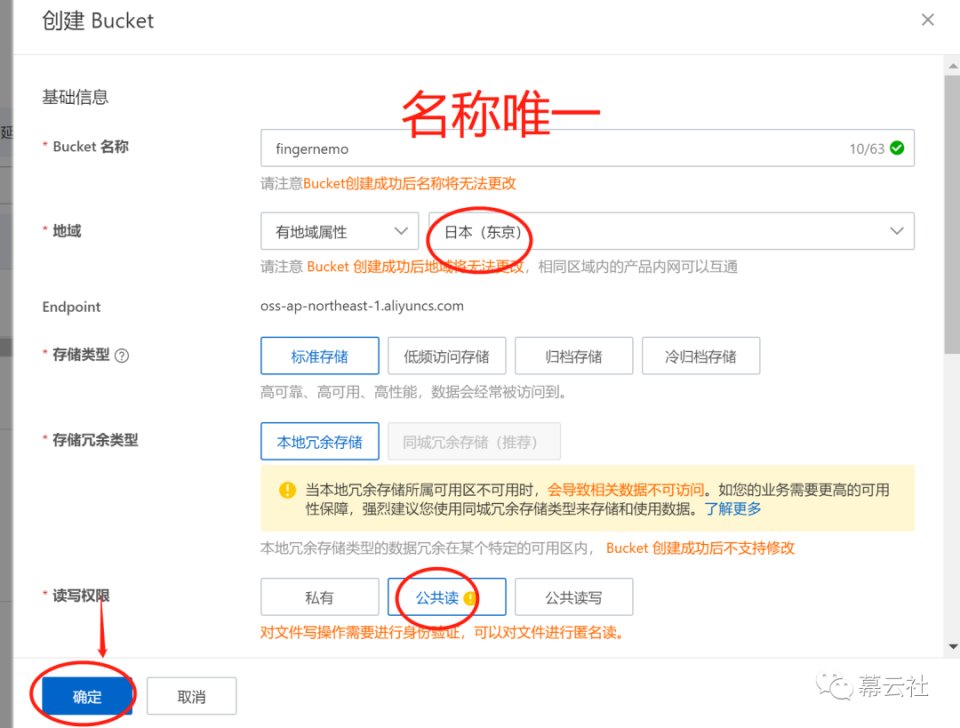The image size is (960, 728).
Task: Click the info icon in the yellow warning banner
Action: (x=286, y=490)
